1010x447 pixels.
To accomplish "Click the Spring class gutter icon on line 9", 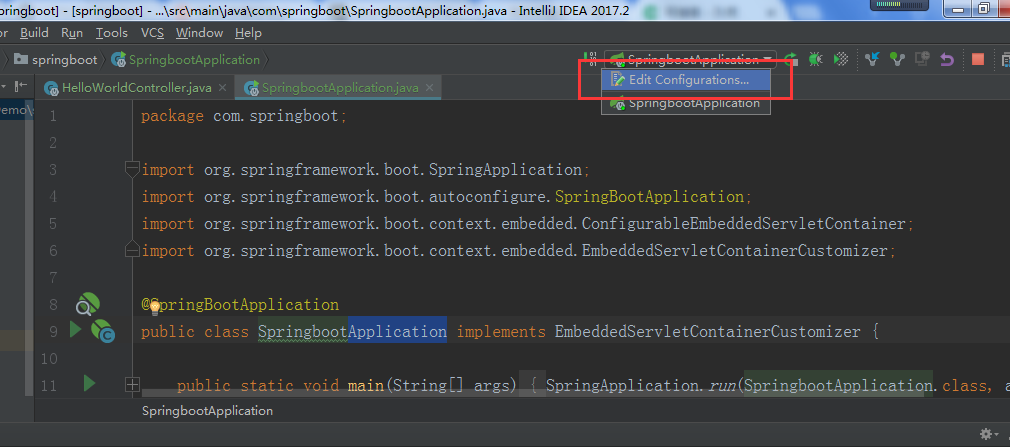I will coord(103,332).
